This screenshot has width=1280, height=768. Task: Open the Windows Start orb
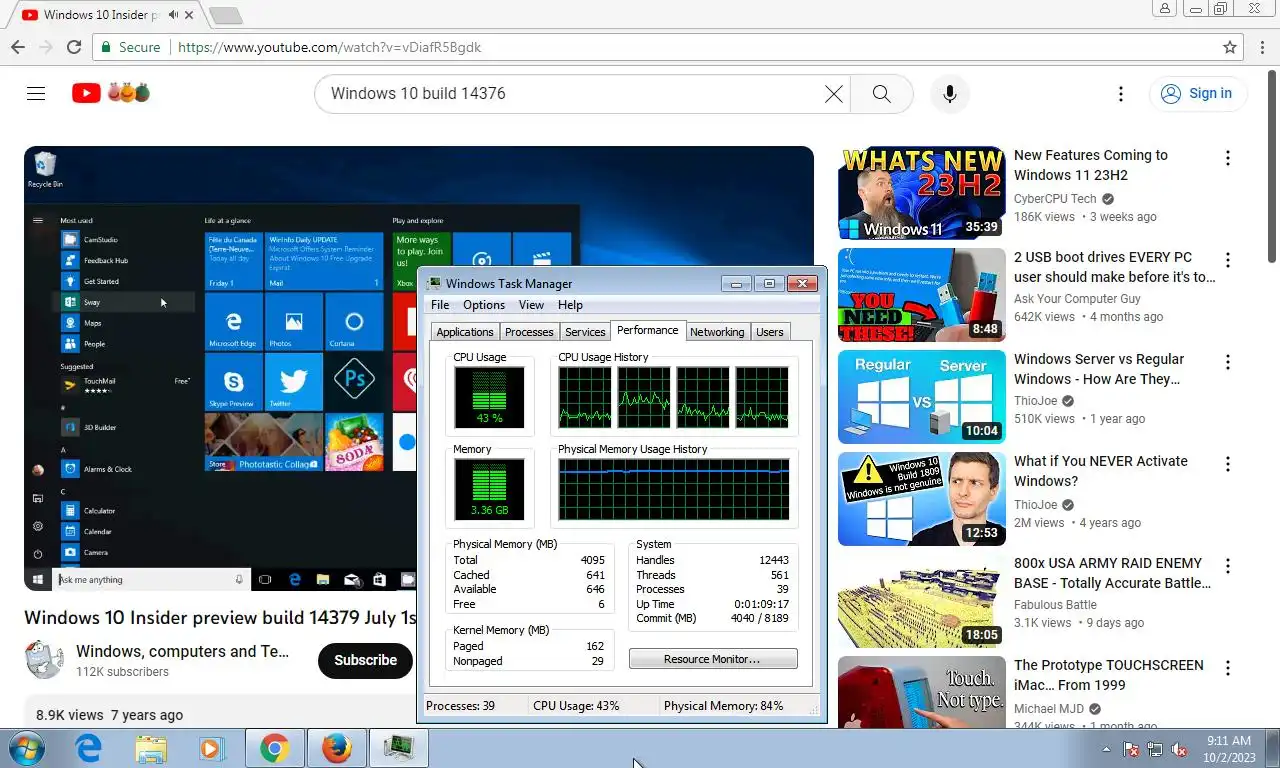[x=26, y=748]
